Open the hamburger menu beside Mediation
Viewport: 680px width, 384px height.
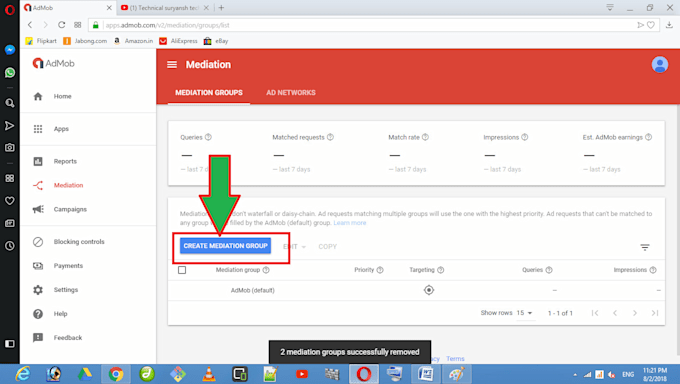tap(172, 65)
